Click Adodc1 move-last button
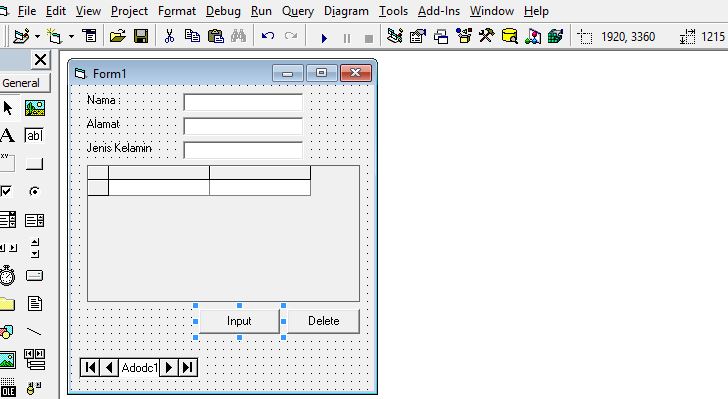 click(188, 367)
